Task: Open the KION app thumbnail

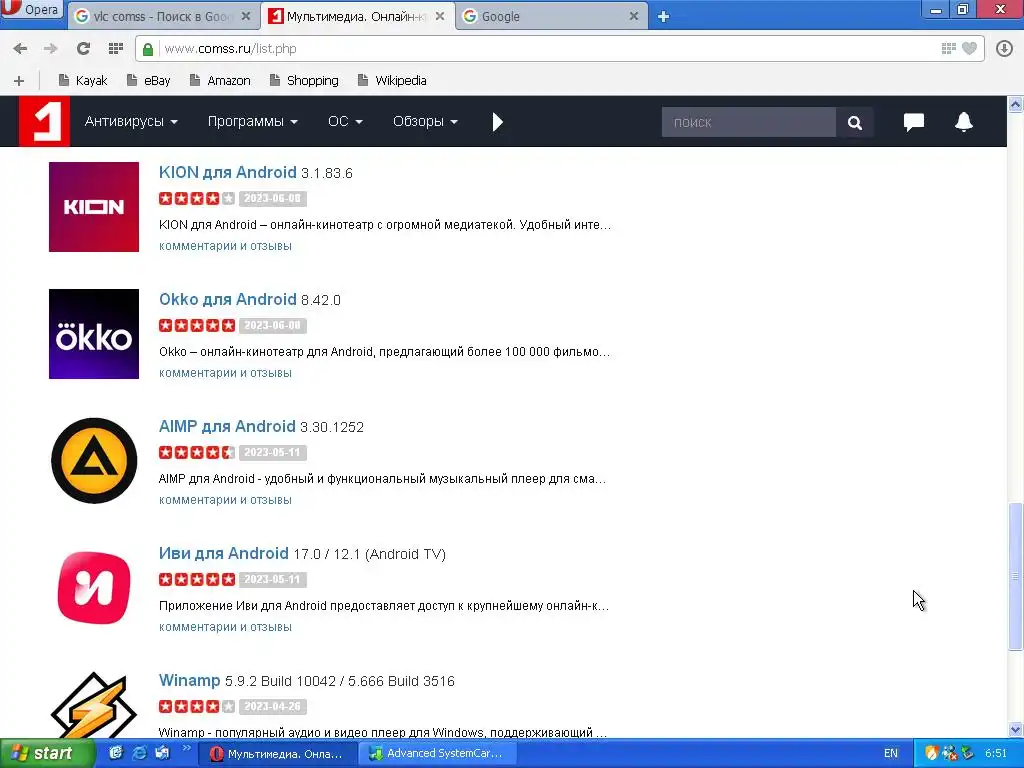Action: [94, 207]
